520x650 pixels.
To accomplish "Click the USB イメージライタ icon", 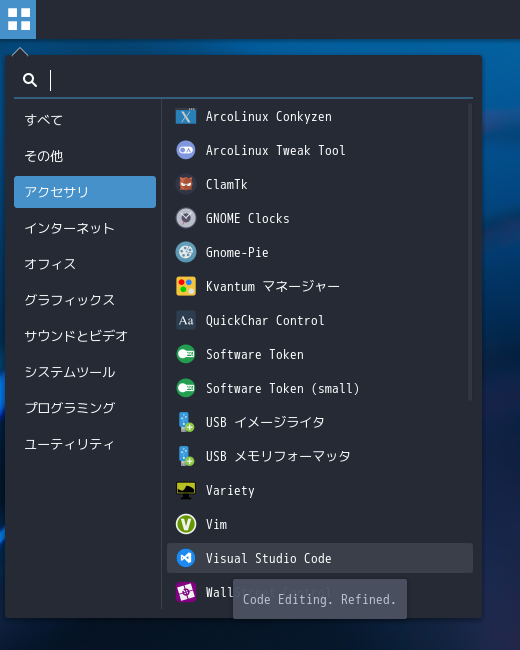I will coord(186,422).
